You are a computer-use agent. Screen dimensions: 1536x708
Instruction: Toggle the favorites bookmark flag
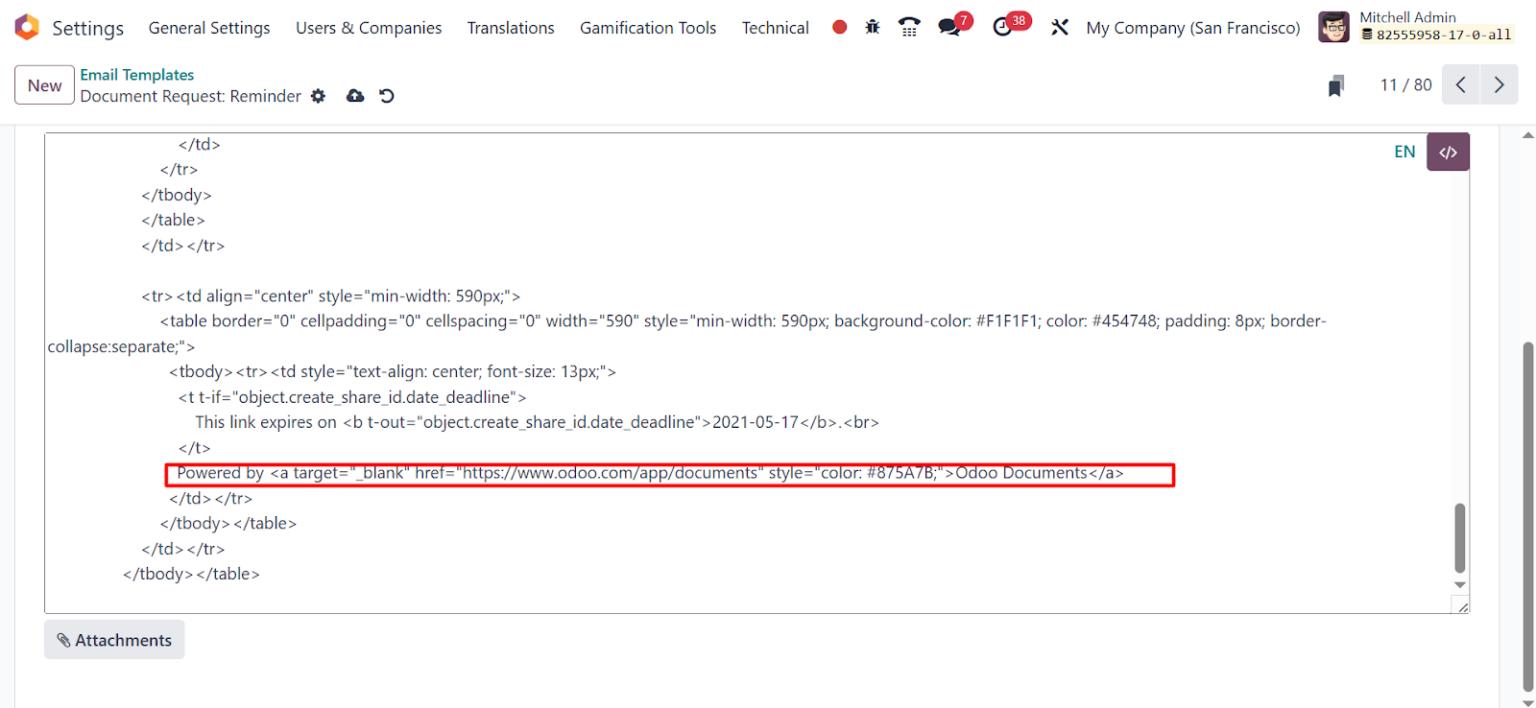(1335, 85)
